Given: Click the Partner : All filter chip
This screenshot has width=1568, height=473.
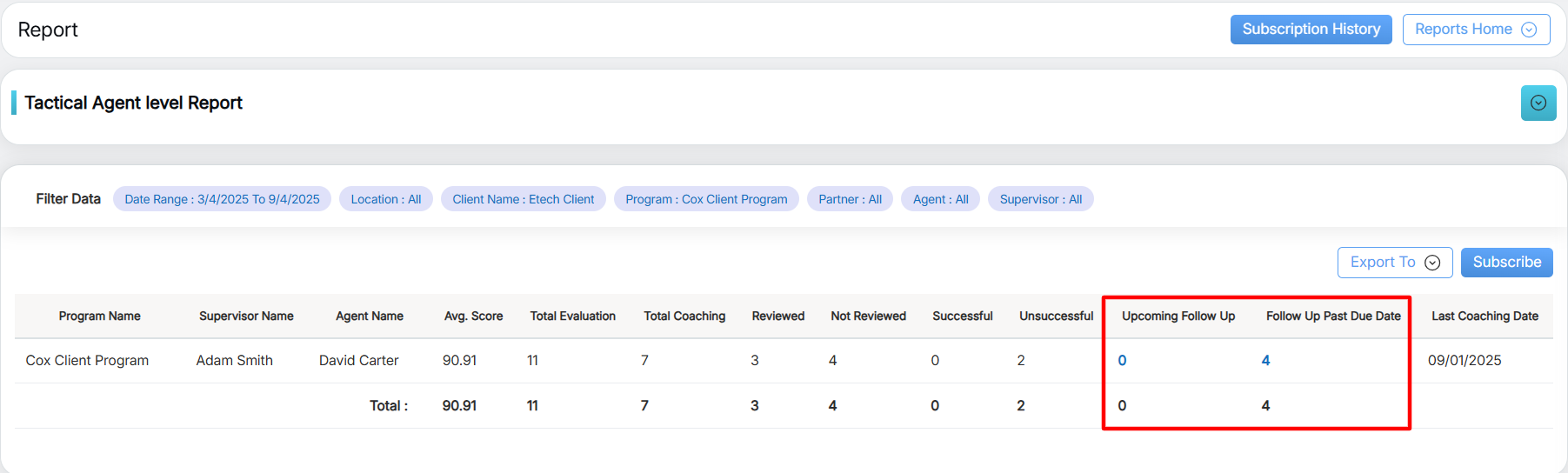Looking at the screenshot, I should [850, 199].
